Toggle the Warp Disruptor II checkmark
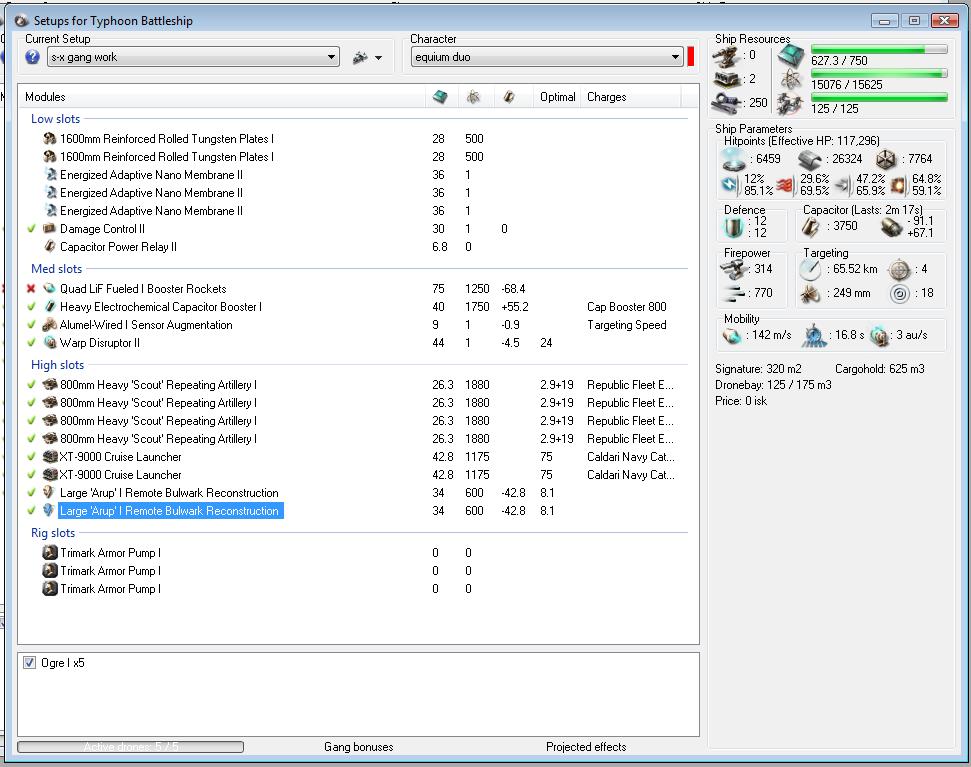Image resolution: width=971 pixels, height=767 pixels. (x=32, y=342)
